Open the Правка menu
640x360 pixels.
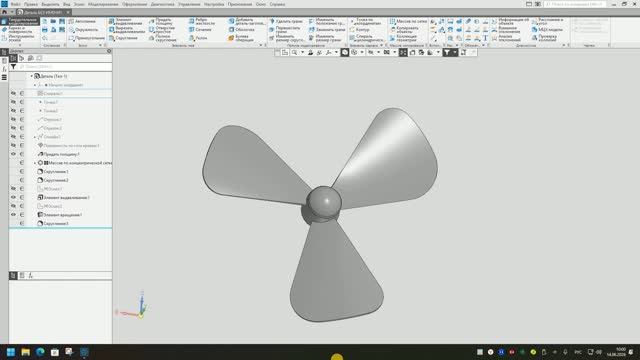tap(31, 4)
